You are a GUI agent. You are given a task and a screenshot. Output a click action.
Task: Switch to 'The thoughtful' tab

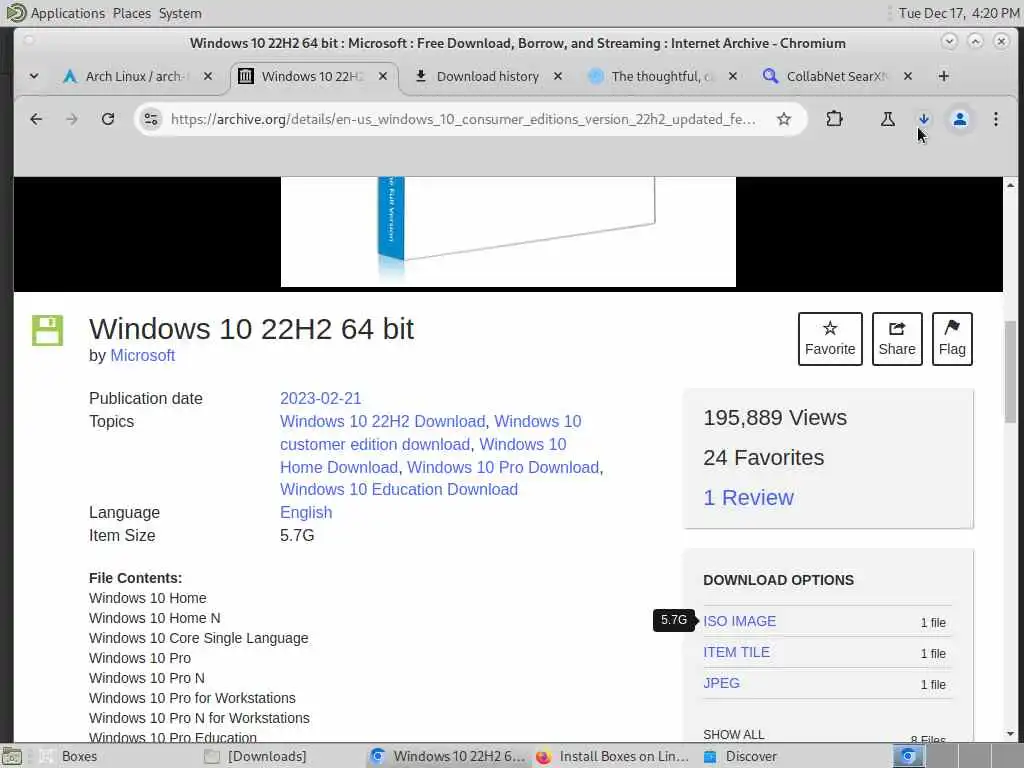(x=660, y=76)
